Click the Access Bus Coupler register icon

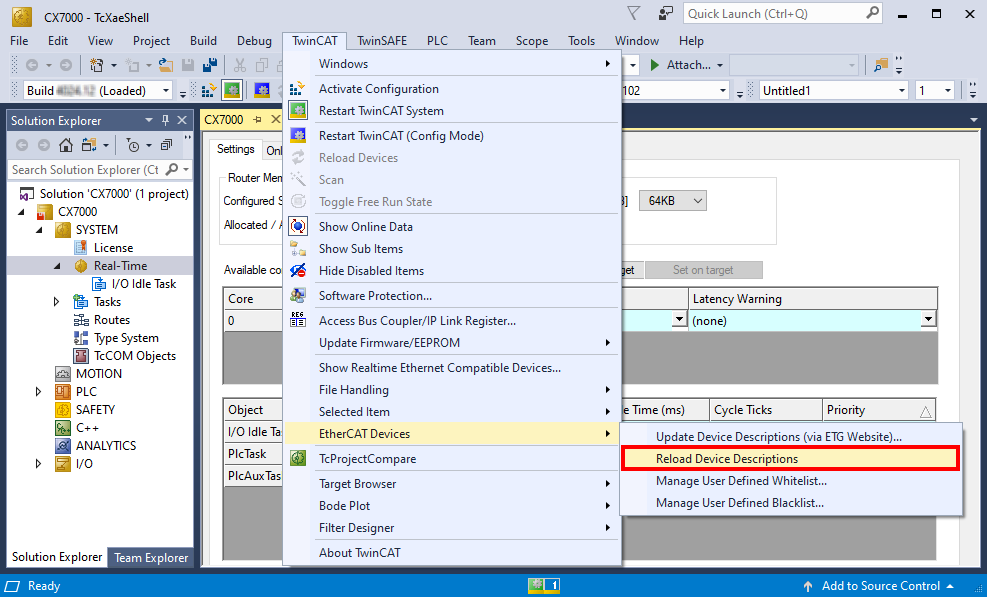pos(298,320)
